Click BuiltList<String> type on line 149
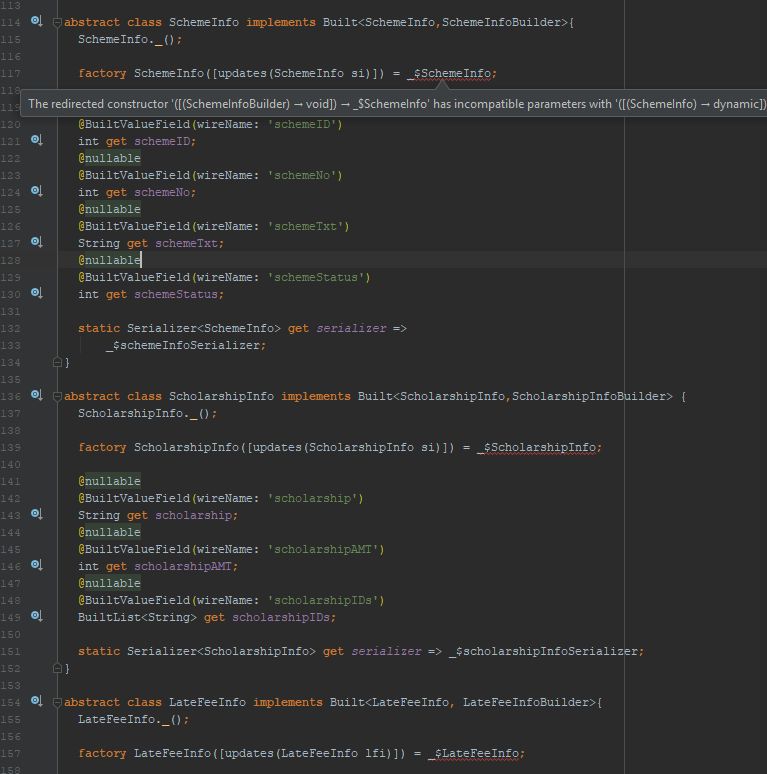767x774 pixels. point(137,618)
